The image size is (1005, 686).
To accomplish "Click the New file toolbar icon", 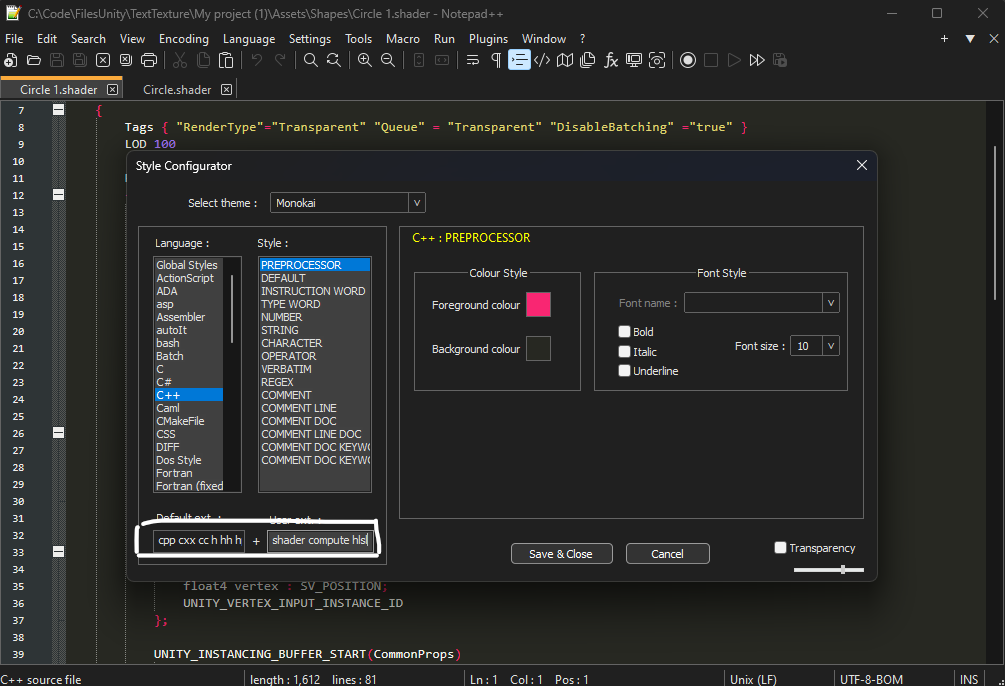I will 11,60.
